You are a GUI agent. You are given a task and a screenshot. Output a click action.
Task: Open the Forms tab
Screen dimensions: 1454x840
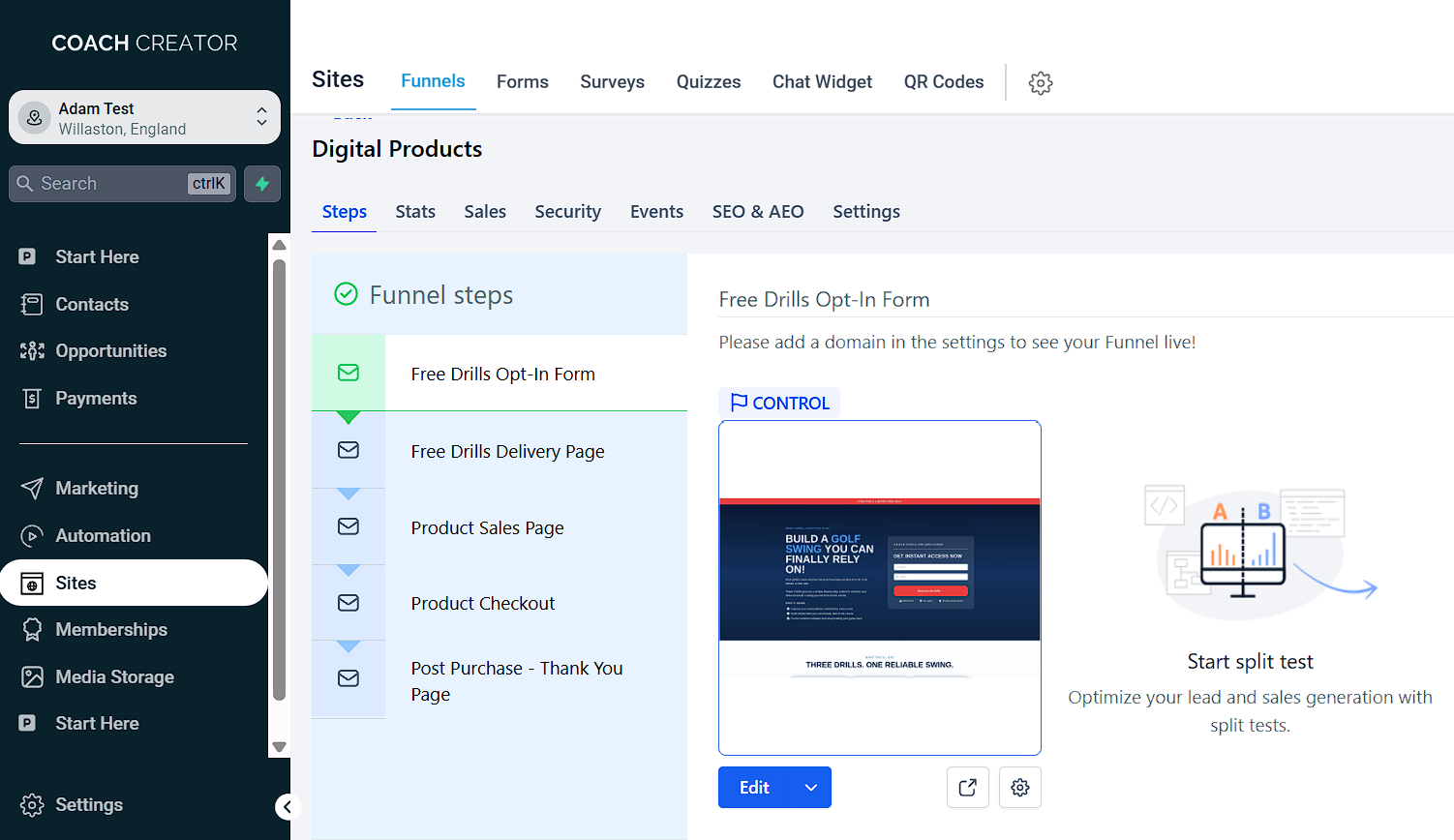click(523, 82)
